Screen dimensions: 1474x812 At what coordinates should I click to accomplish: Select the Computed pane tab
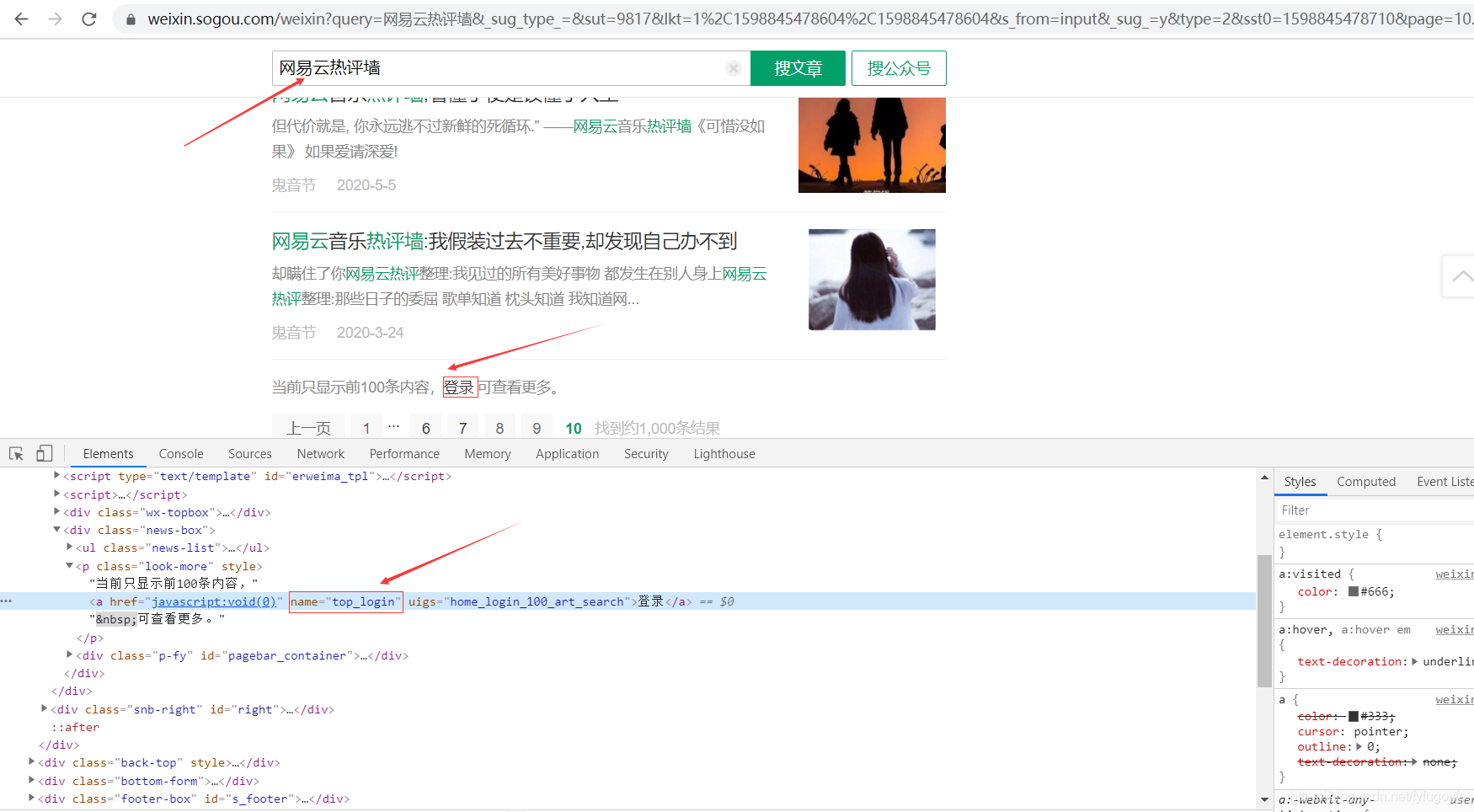coord(1366,482)
